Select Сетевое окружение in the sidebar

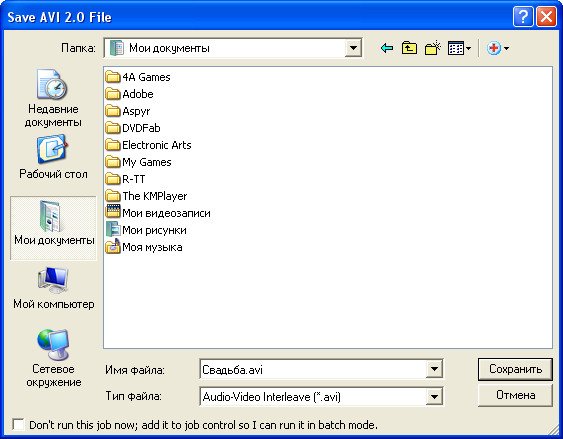point(53,358)
